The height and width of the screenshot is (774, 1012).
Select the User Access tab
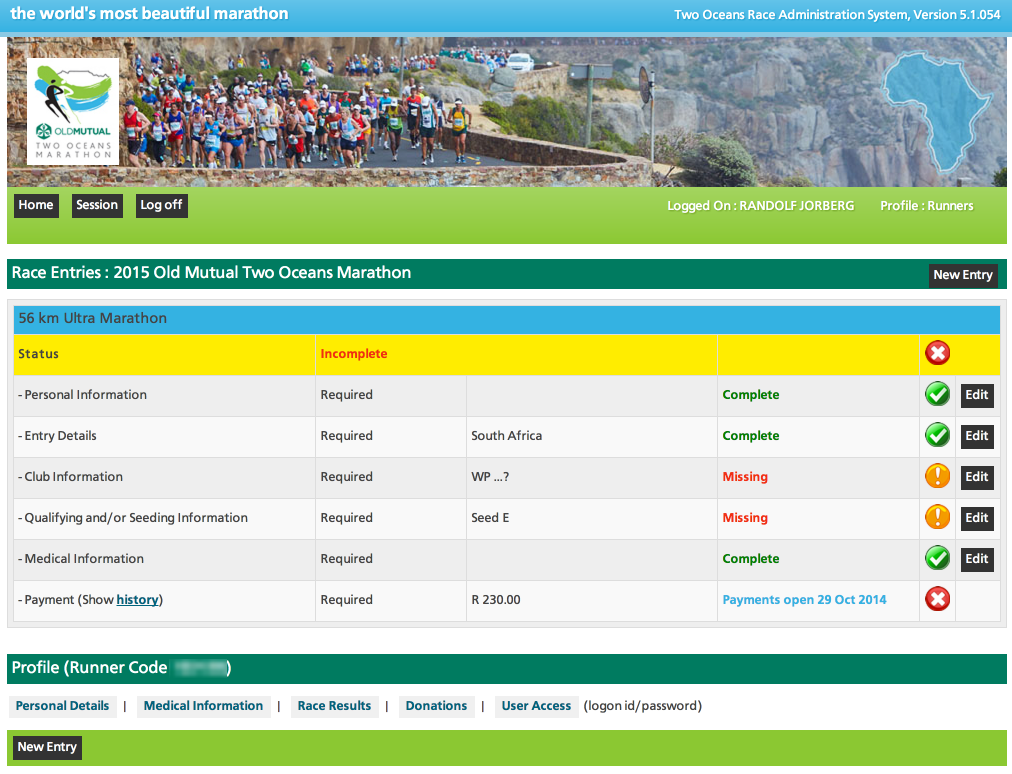click(536, 706)
